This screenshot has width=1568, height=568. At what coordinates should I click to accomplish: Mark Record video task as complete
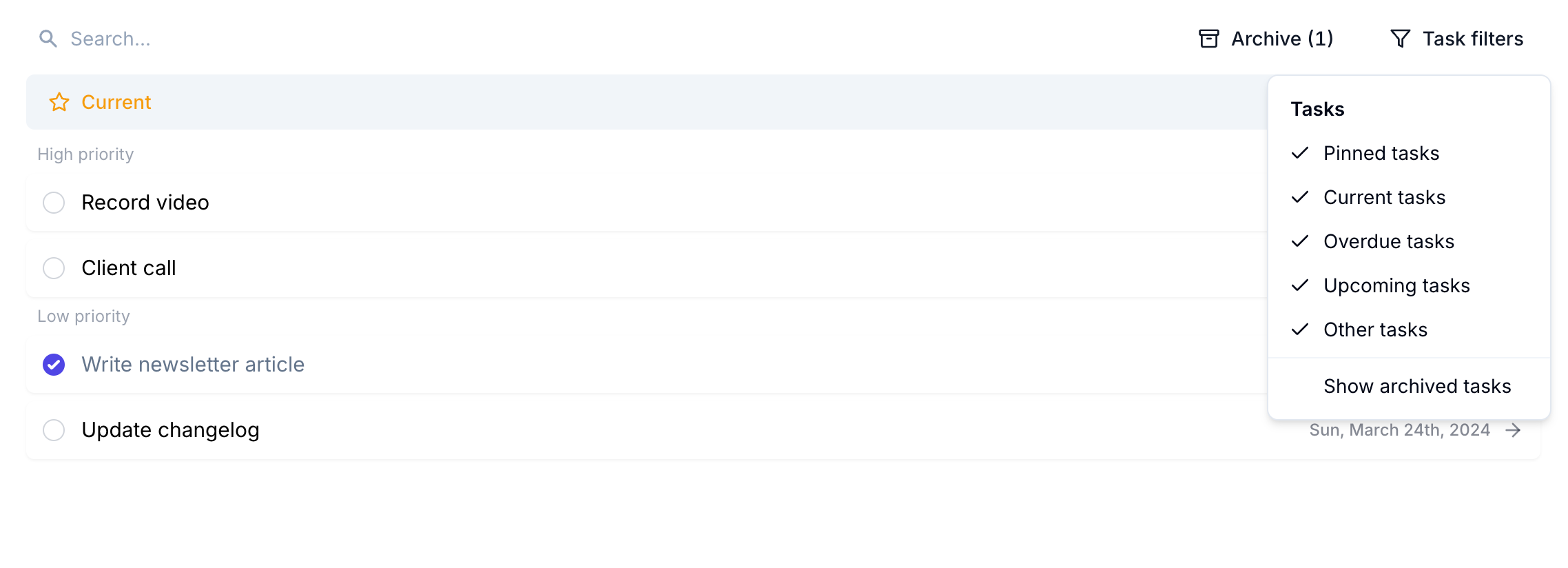point(54,203)
